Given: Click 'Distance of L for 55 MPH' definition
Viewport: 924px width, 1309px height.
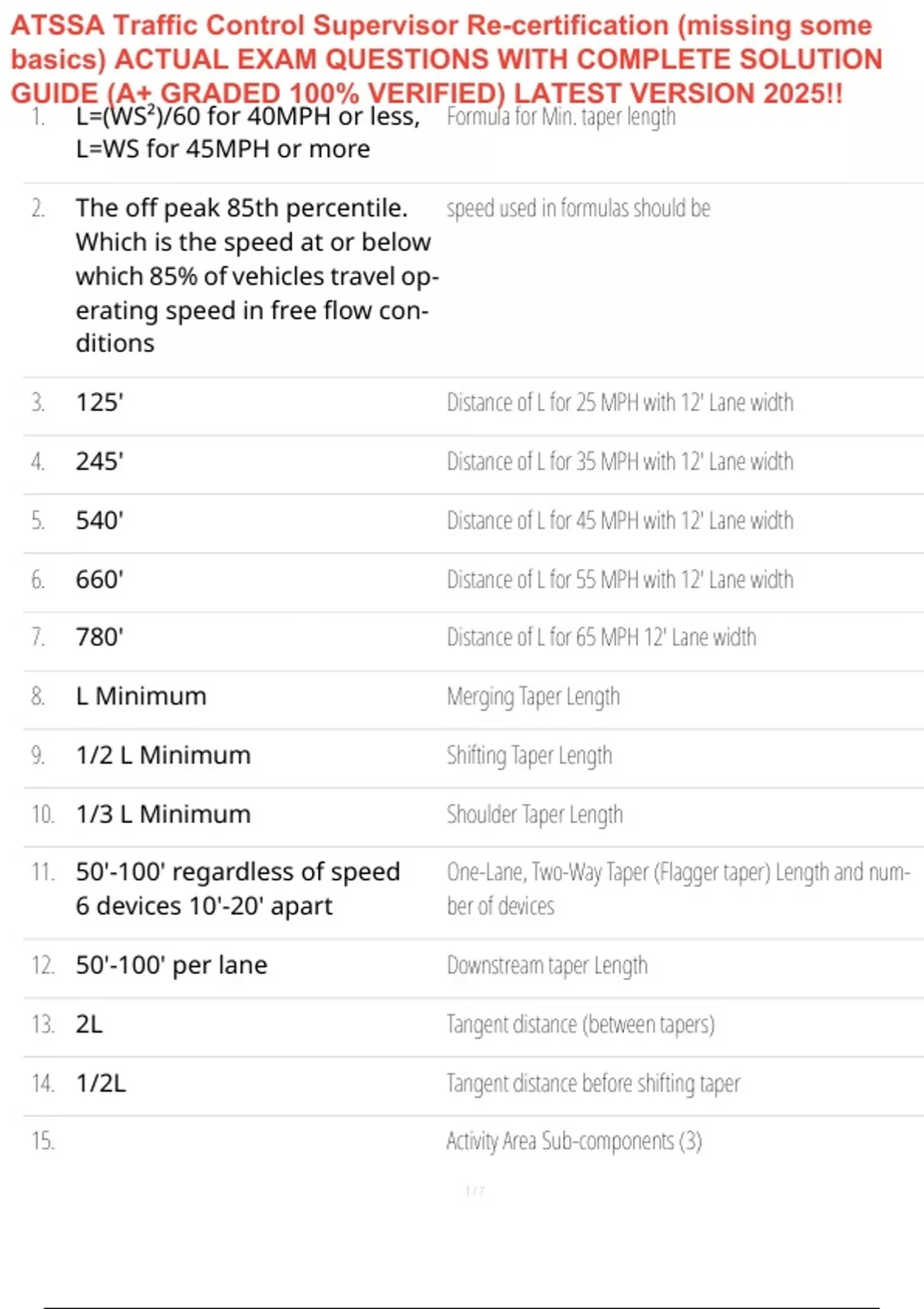Looking at the screenshot, I should tap(620, 580).
